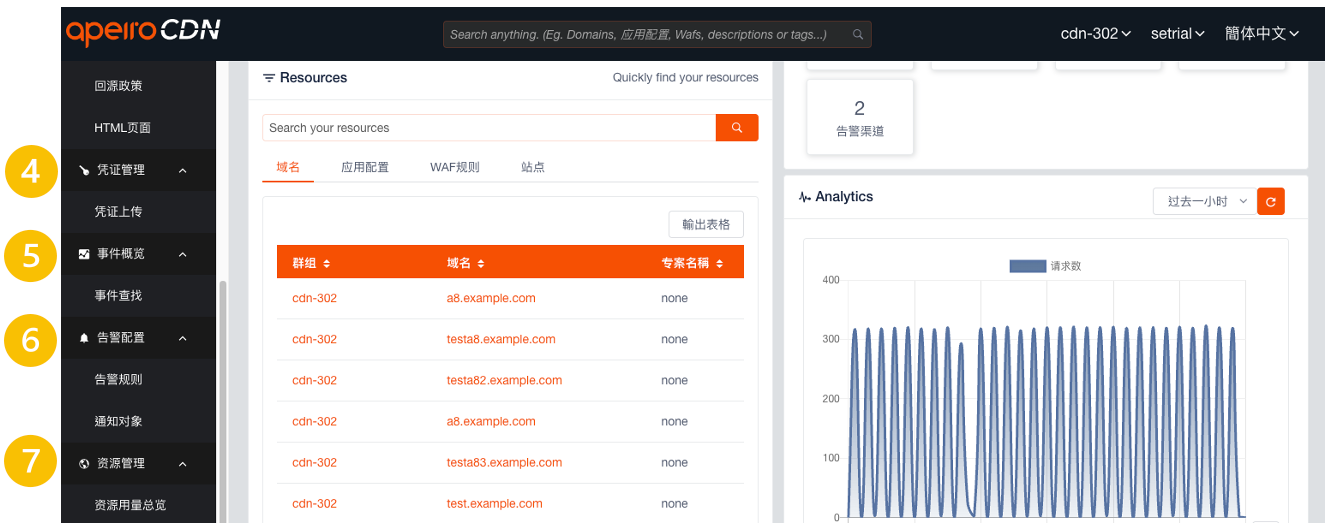Click the magnifier icon in top search bar

point(858,35)
